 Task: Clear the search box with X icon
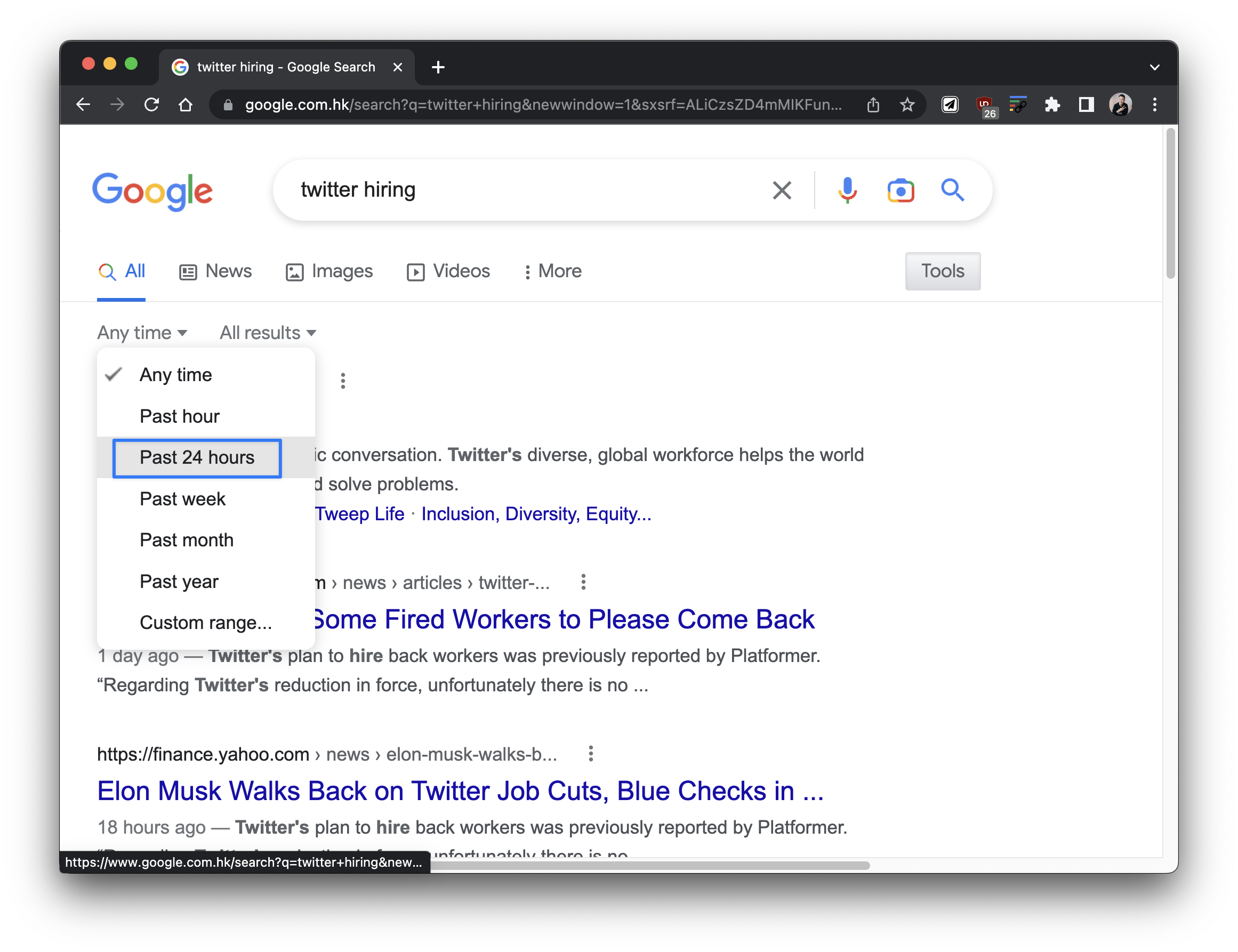click(x=782, y=190)
